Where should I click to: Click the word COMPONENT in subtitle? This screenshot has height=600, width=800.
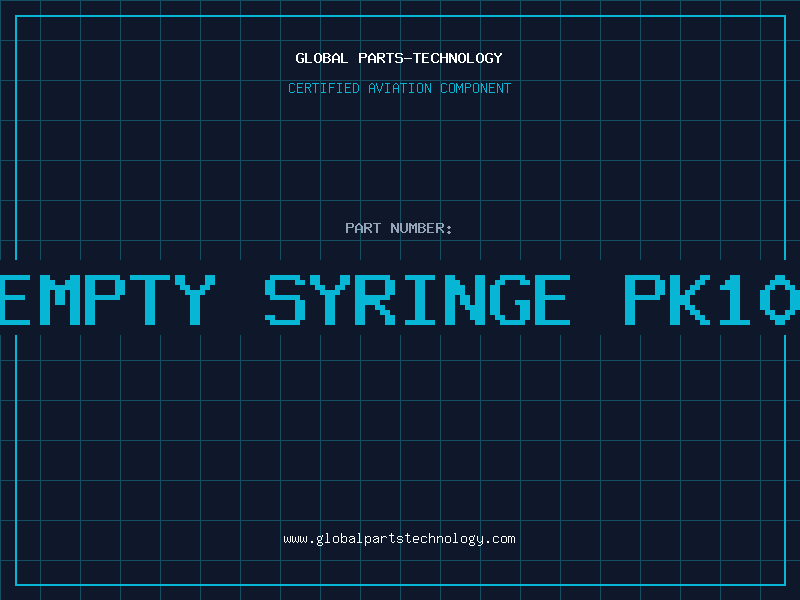click(x=476, y=88)
